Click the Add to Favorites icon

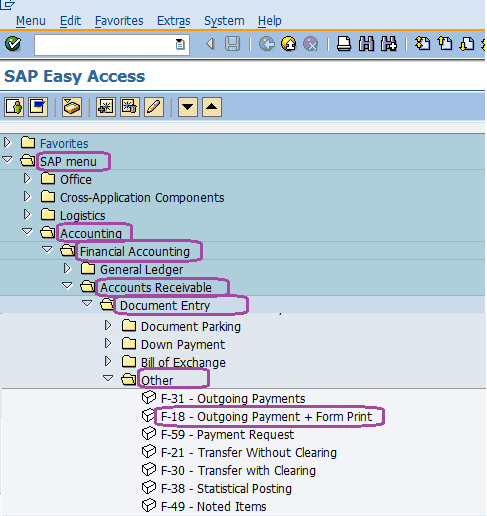pyautogui.click(x=106, y=107)
